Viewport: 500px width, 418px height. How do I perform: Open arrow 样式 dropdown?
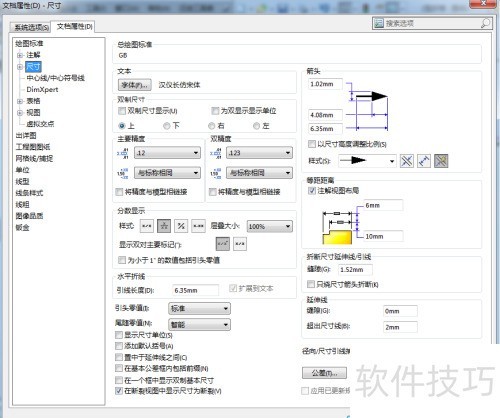367,161
